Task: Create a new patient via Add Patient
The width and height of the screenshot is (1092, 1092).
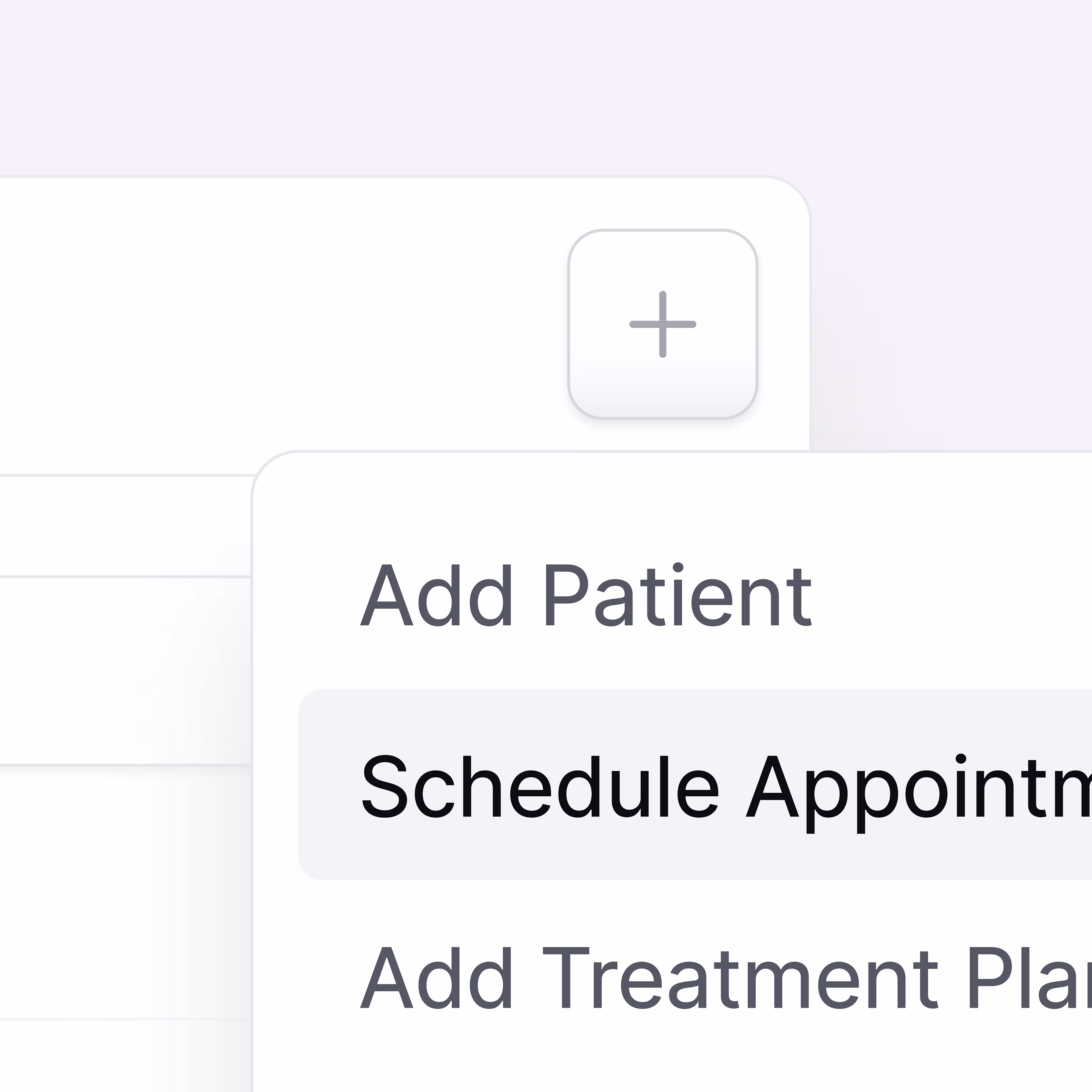Action: (x=586, y=596)
